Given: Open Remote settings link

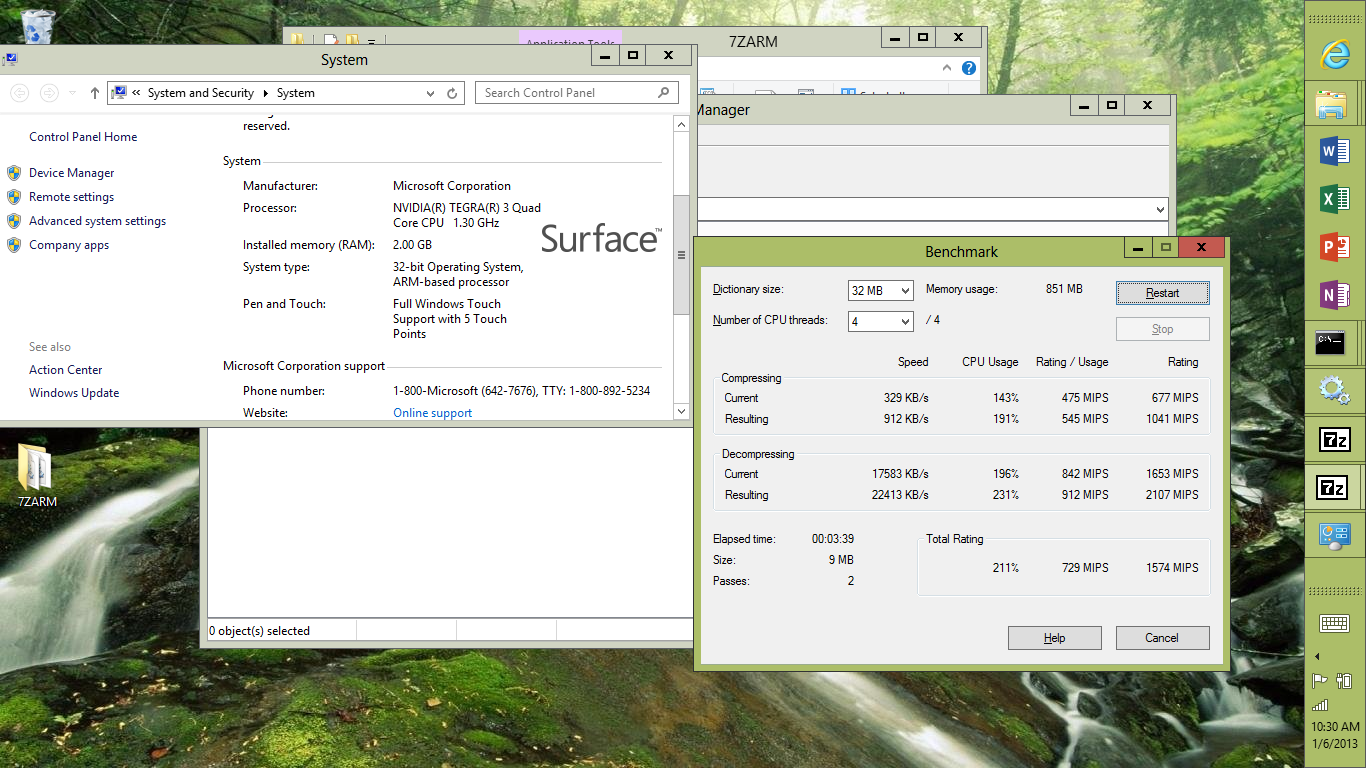Looking at the screenshot, I should [71, 197].
